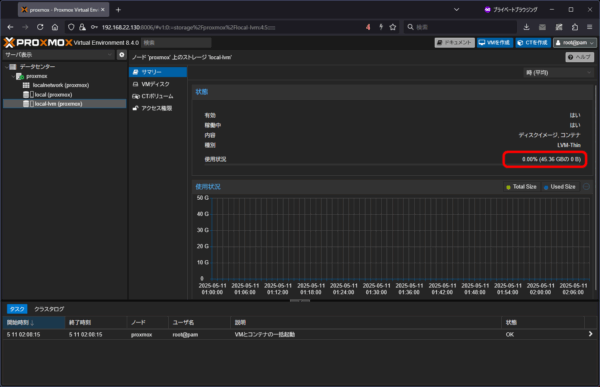This screenshot has height=387, width=600.
Task: Switch to the タスク log tab
Action: point(17,309)
